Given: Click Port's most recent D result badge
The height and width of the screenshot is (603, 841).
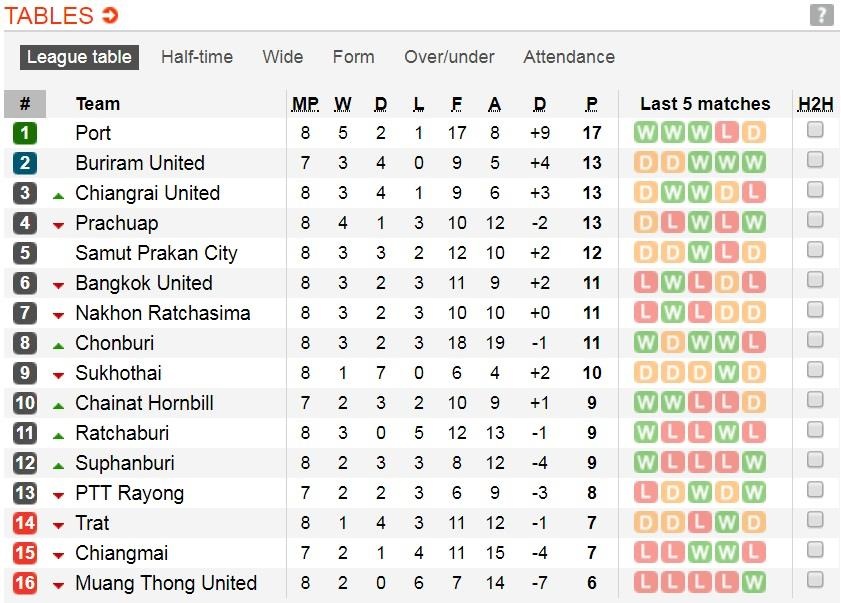Looking at the screenshot, I should [753, 133].
